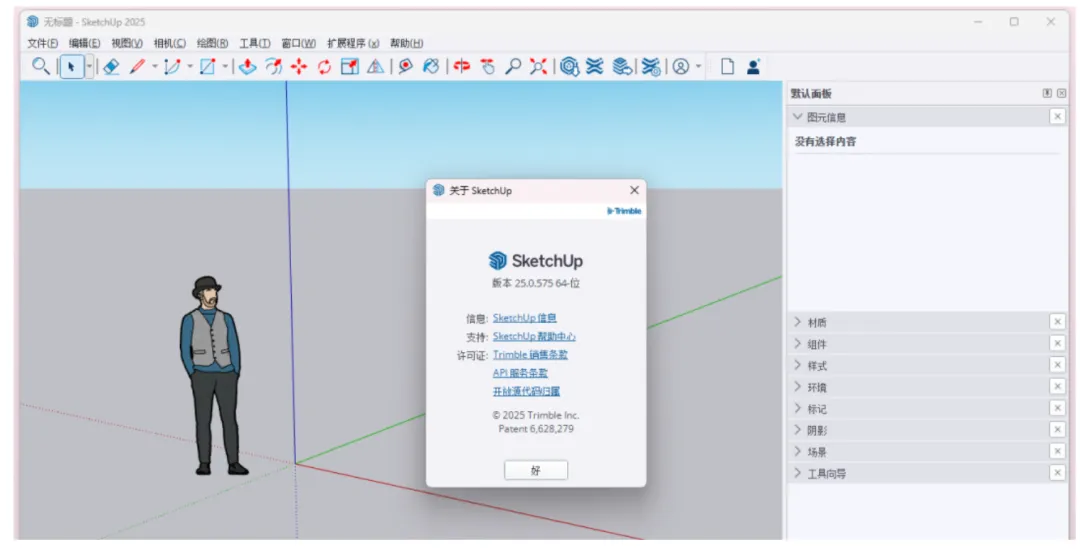Activate the Tape Measure tool

pos(406,66)
